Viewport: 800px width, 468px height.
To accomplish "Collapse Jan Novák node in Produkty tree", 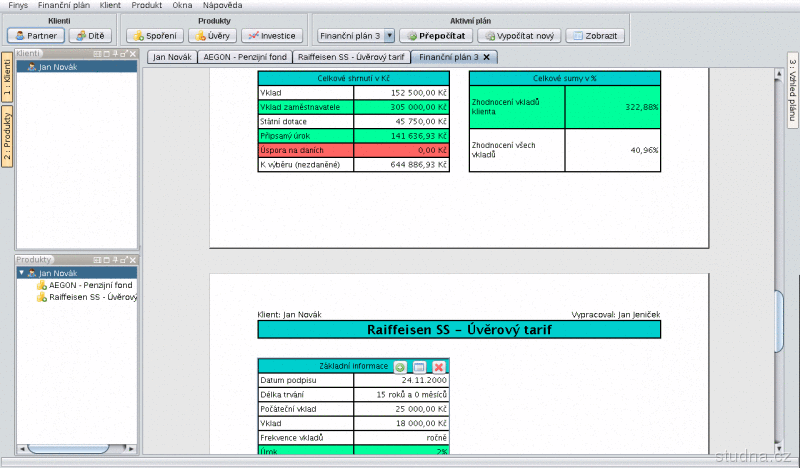I will click(21, 272).
